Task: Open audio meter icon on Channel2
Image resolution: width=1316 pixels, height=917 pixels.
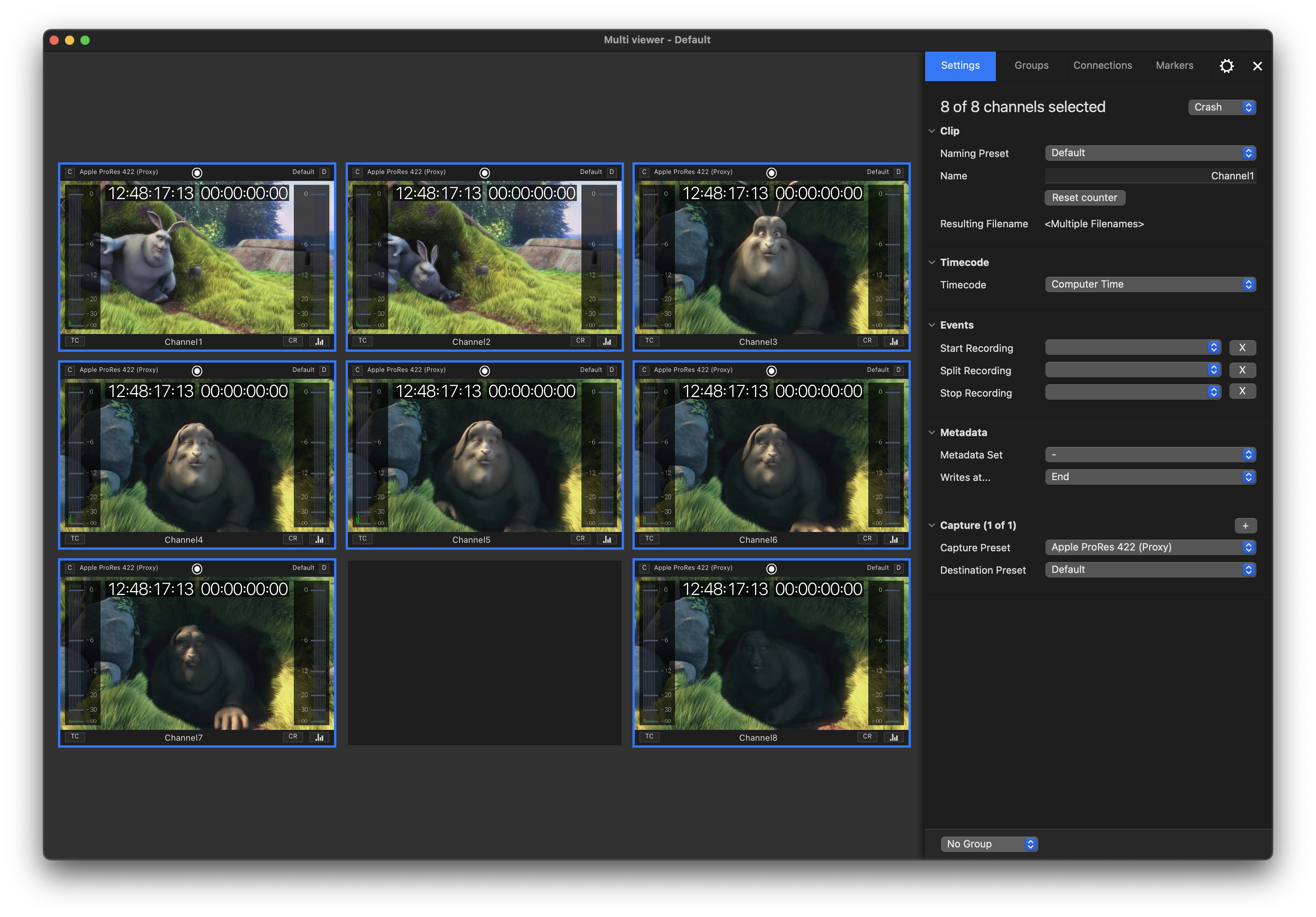Action: (607, 341)
